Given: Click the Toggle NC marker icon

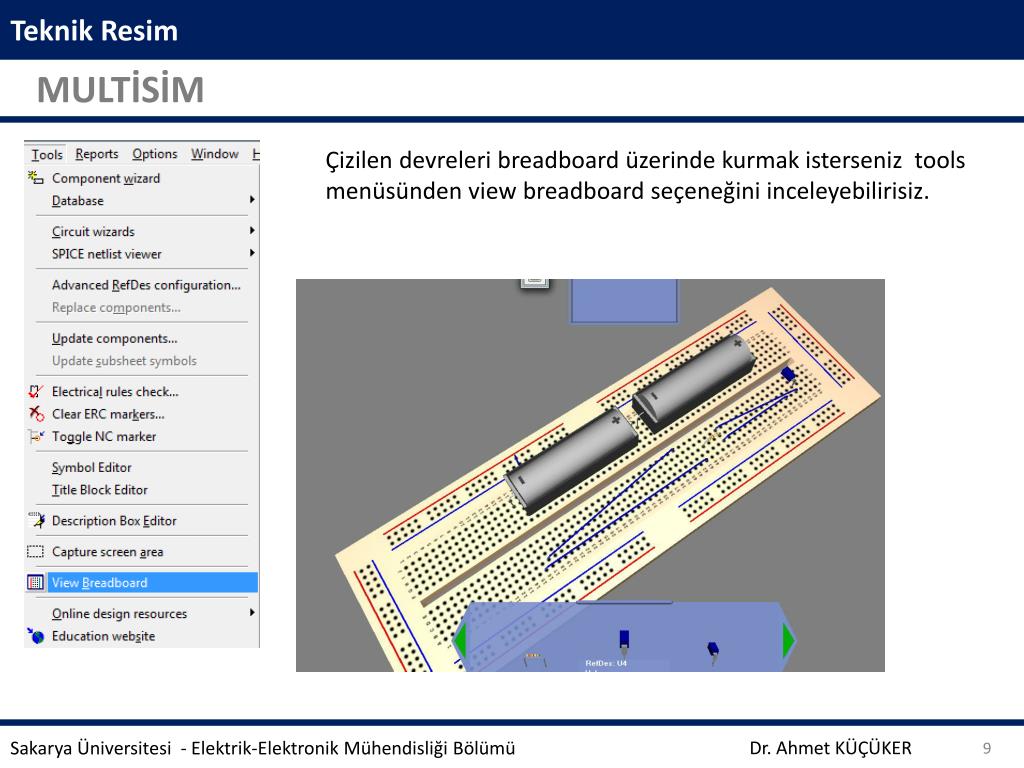Looking at the screenshot, I should click(x=36, y=436).
